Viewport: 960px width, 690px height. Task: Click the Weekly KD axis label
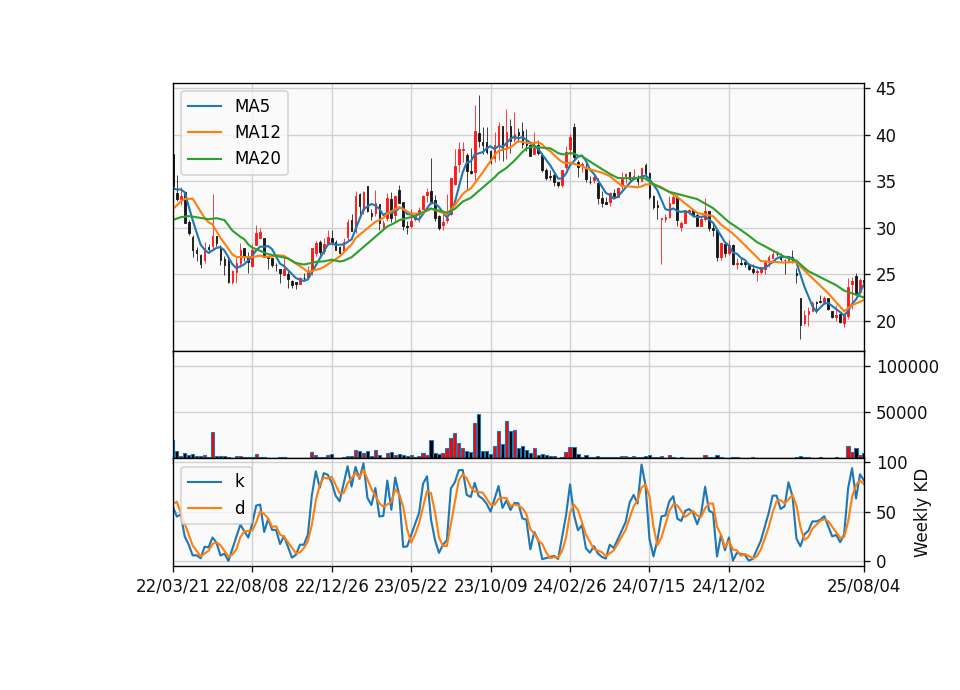pyautogui.click(x=921, y=513)
